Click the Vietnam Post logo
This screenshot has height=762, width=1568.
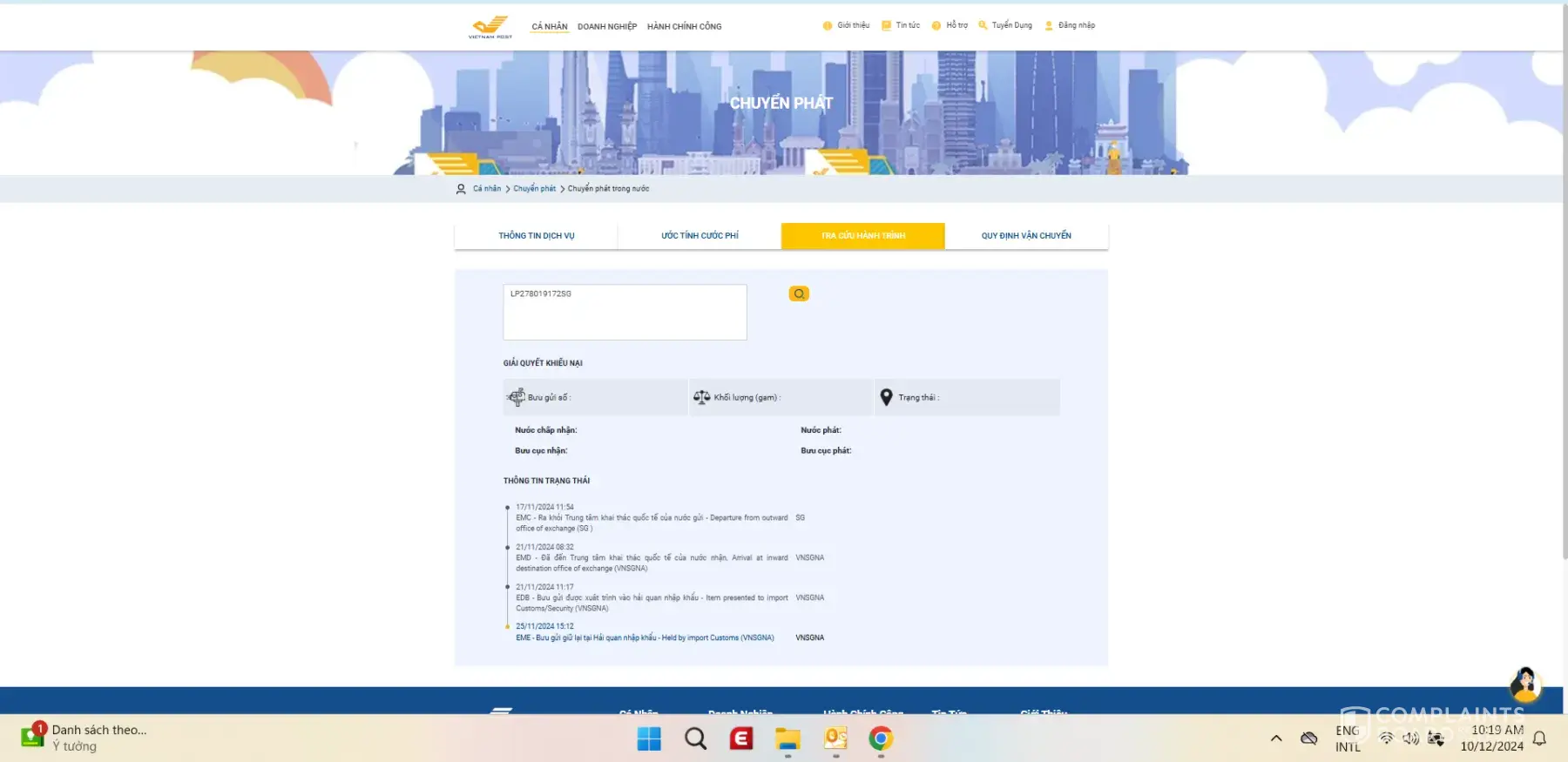[x=490, y=26]
